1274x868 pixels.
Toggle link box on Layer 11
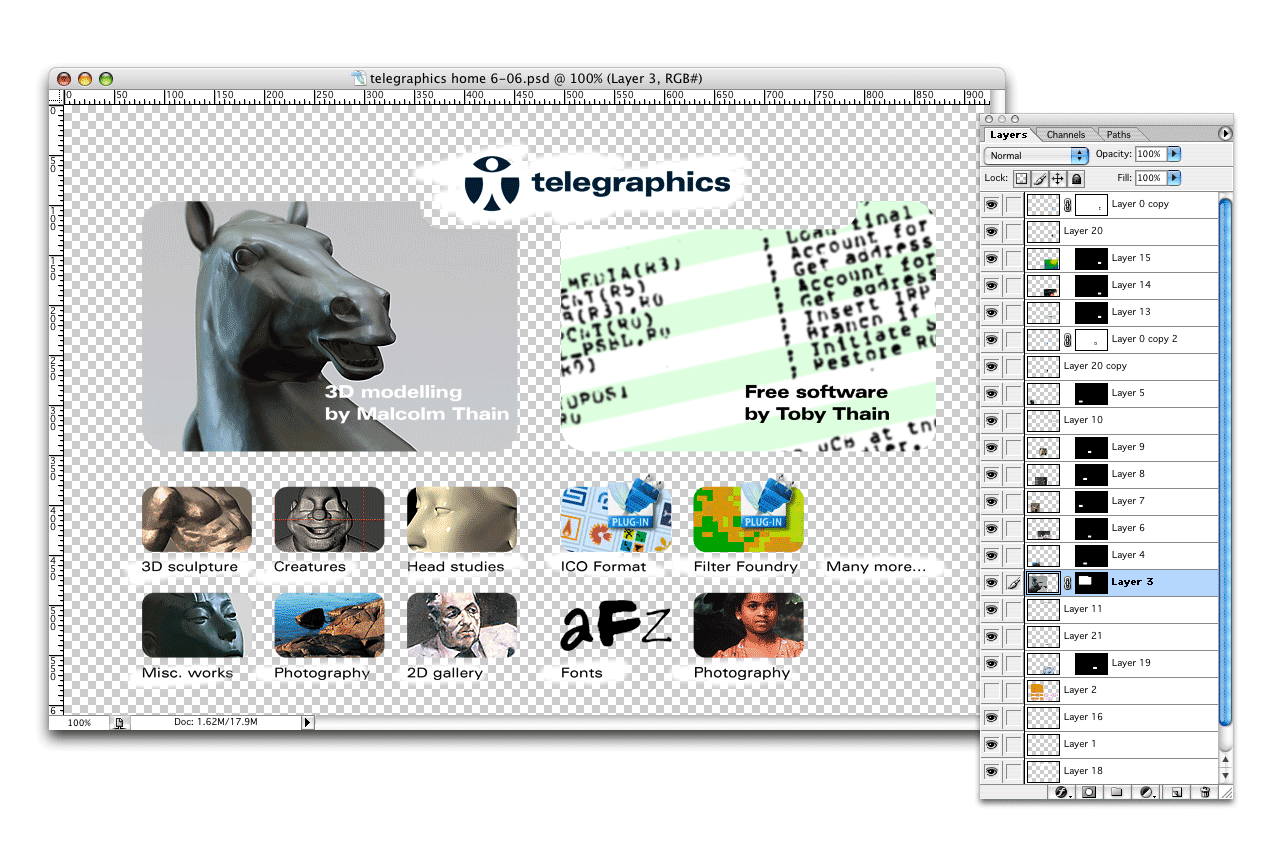(x=1014, y=609)
